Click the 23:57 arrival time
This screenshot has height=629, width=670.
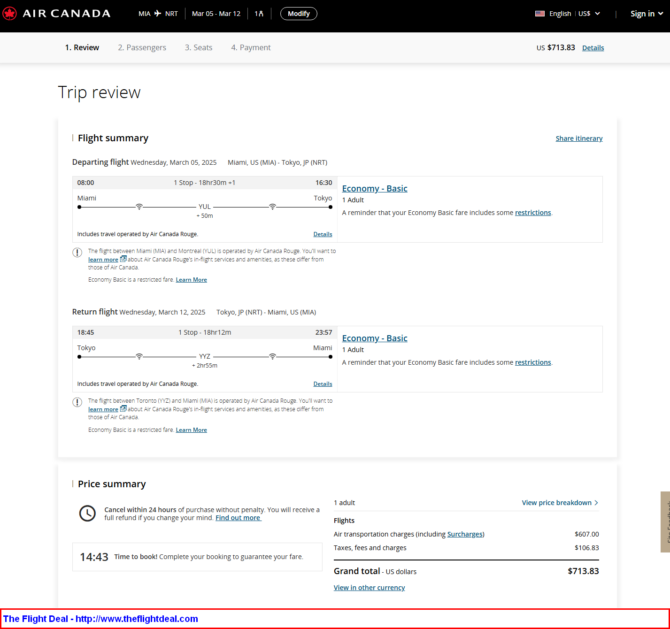(323, 332)
